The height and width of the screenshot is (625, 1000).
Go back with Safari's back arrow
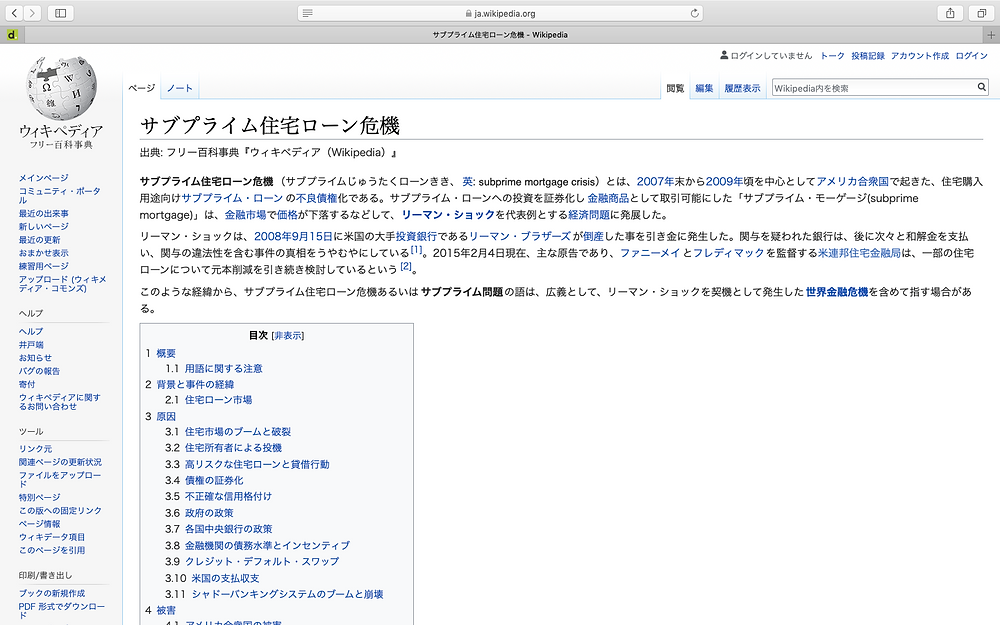point(14,13)
